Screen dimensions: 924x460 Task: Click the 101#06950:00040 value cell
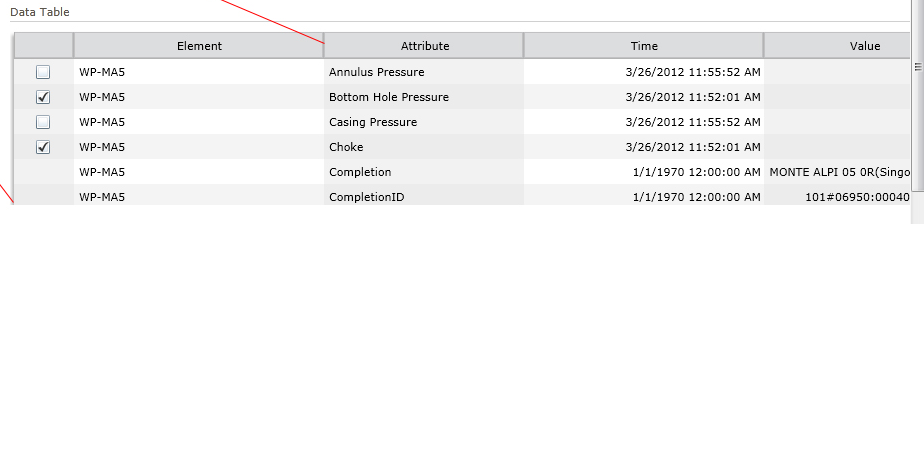pos(837,195)
